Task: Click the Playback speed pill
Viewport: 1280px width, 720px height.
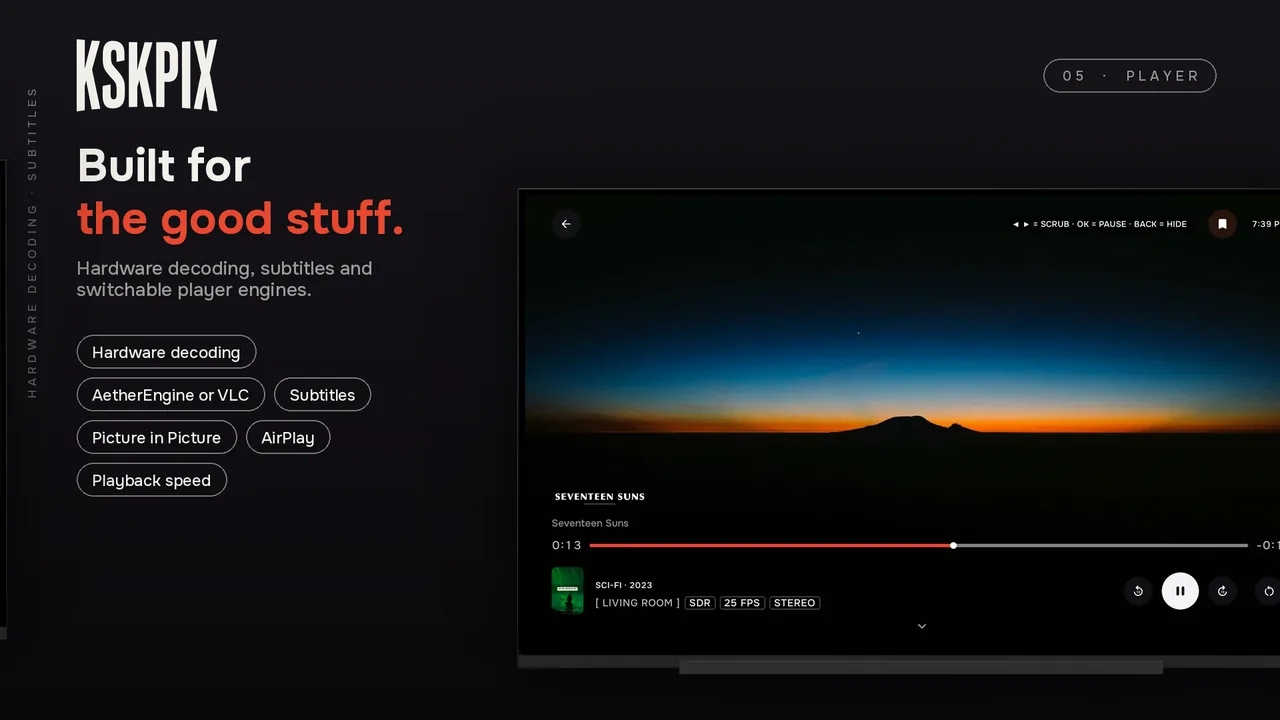Action: 152,480
